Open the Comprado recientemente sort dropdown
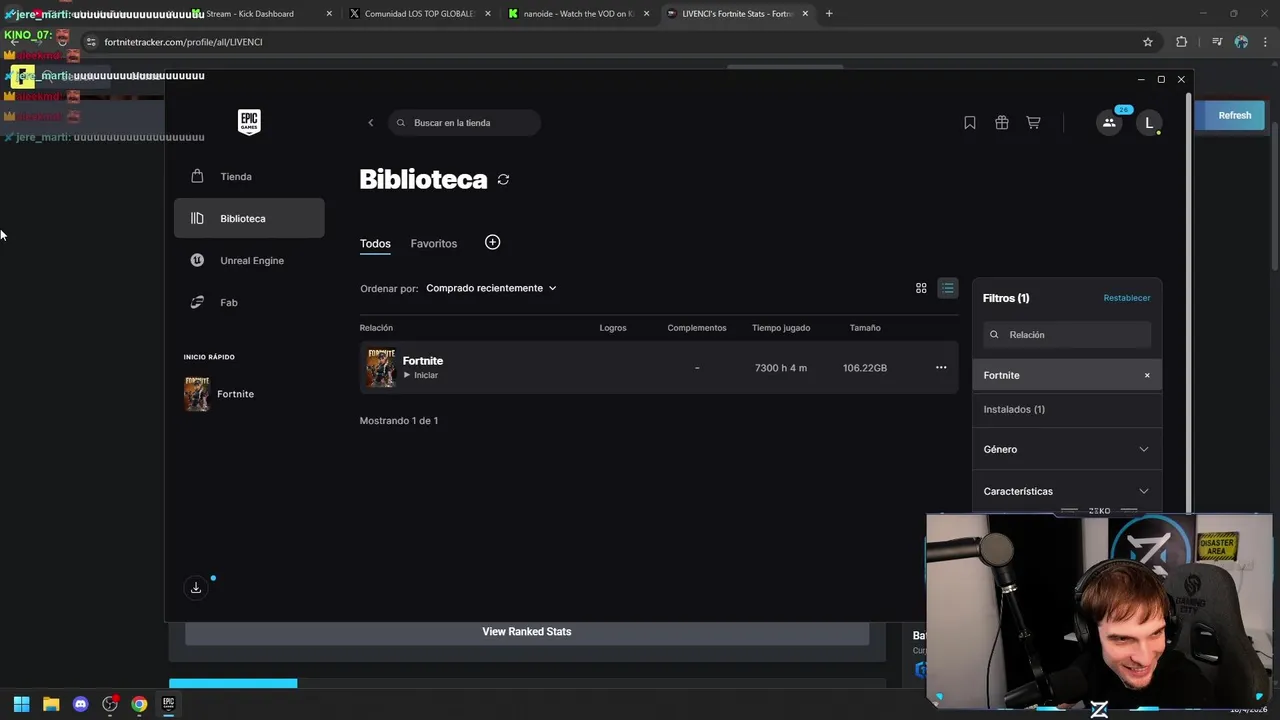The height and width of the screenshot is (720, 1280). tap(491, 288)
